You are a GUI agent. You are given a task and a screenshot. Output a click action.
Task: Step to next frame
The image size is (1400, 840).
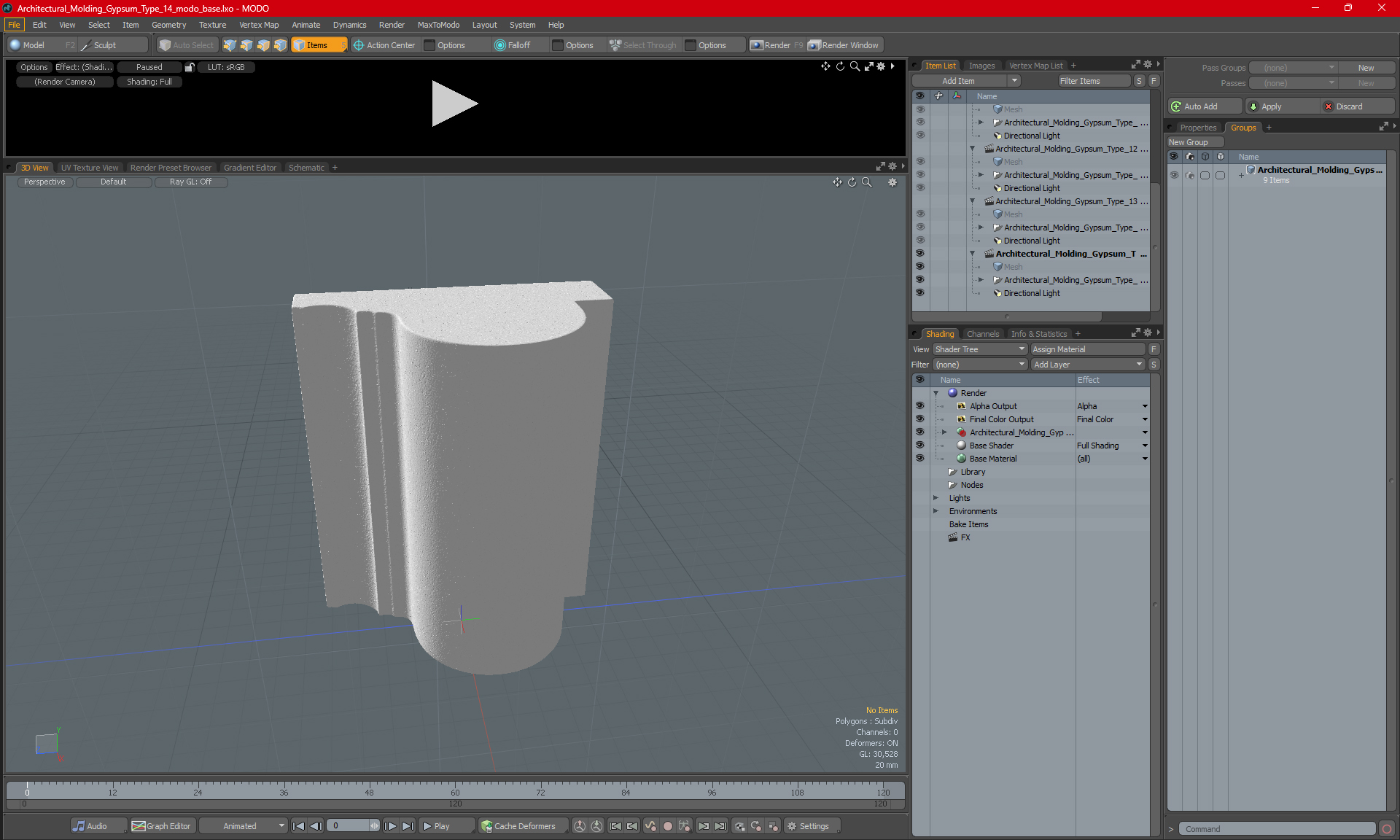pos(390,826)
